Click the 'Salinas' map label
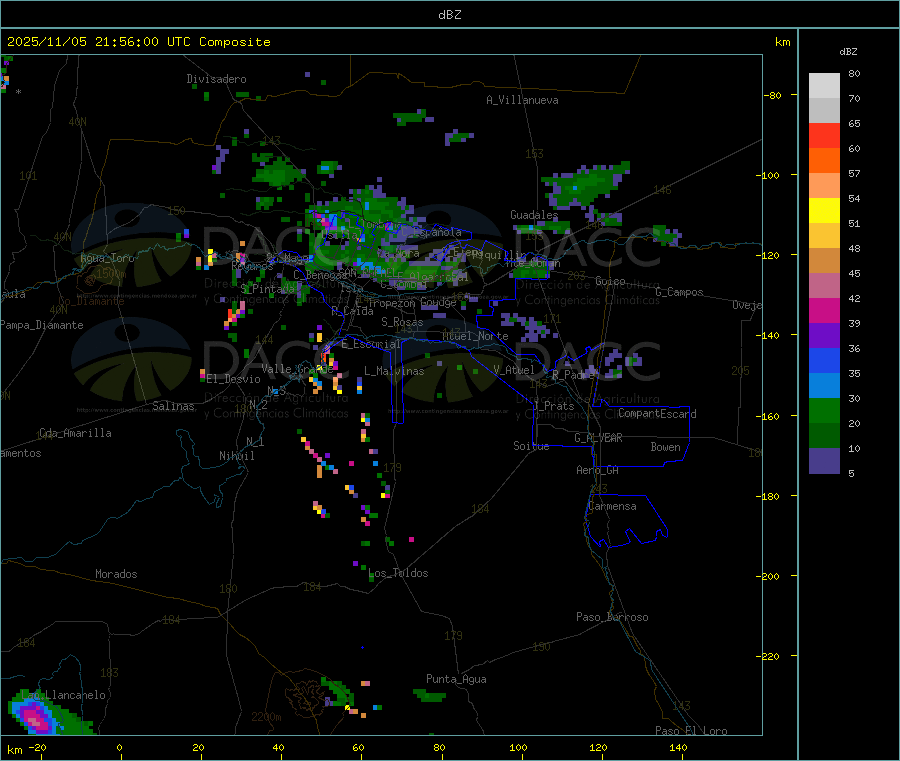900x761 pixels. [173, 406]
